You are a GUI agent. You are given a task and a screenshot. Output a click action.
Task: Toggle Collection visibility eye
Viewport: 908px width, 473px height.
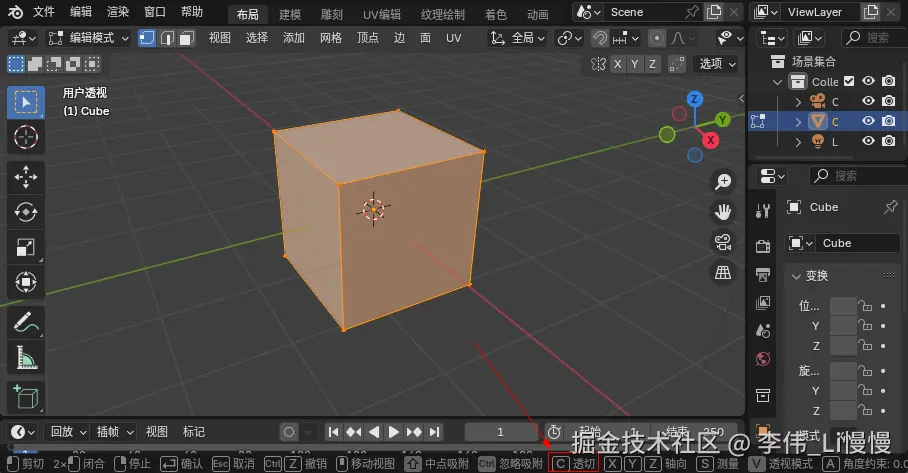click(x=868, y=81)
